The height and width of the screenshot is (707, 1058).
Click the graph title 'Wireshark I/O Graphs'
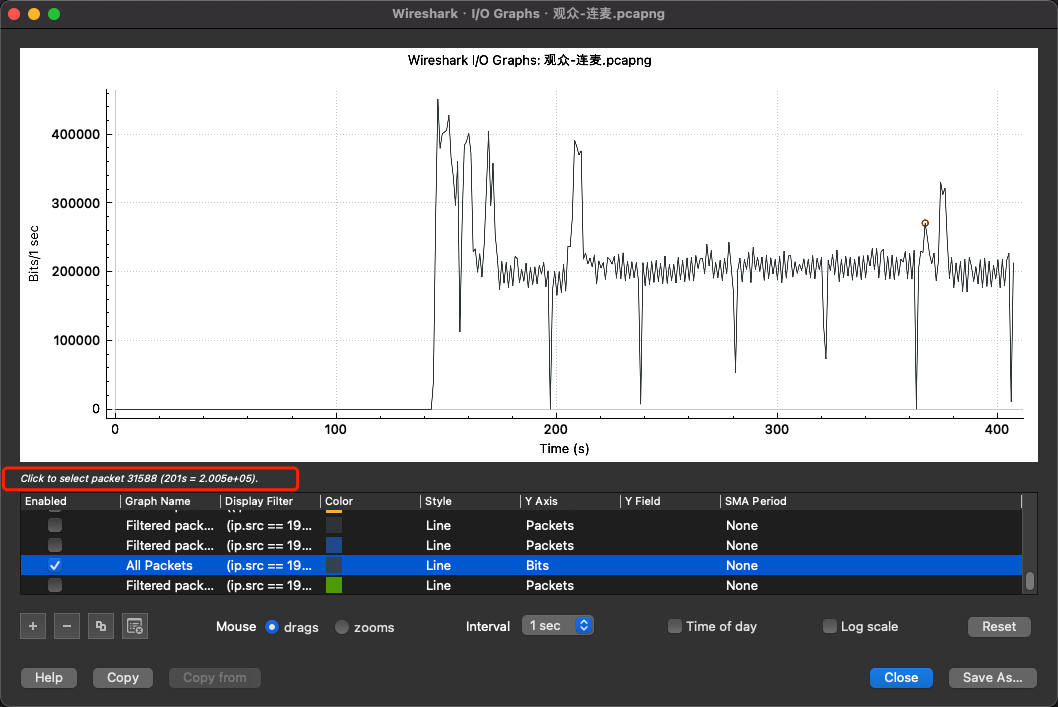pyautogui.click(x=530, y=60)
